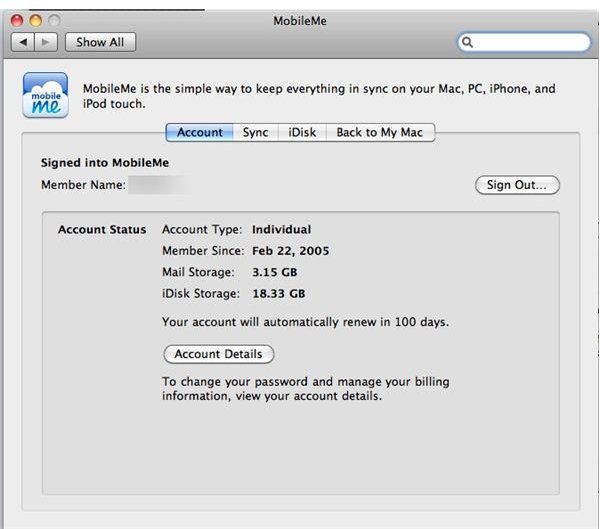Click the 'Member Since:' label
The width and height of the screenshot is (600, 529).
203,251
